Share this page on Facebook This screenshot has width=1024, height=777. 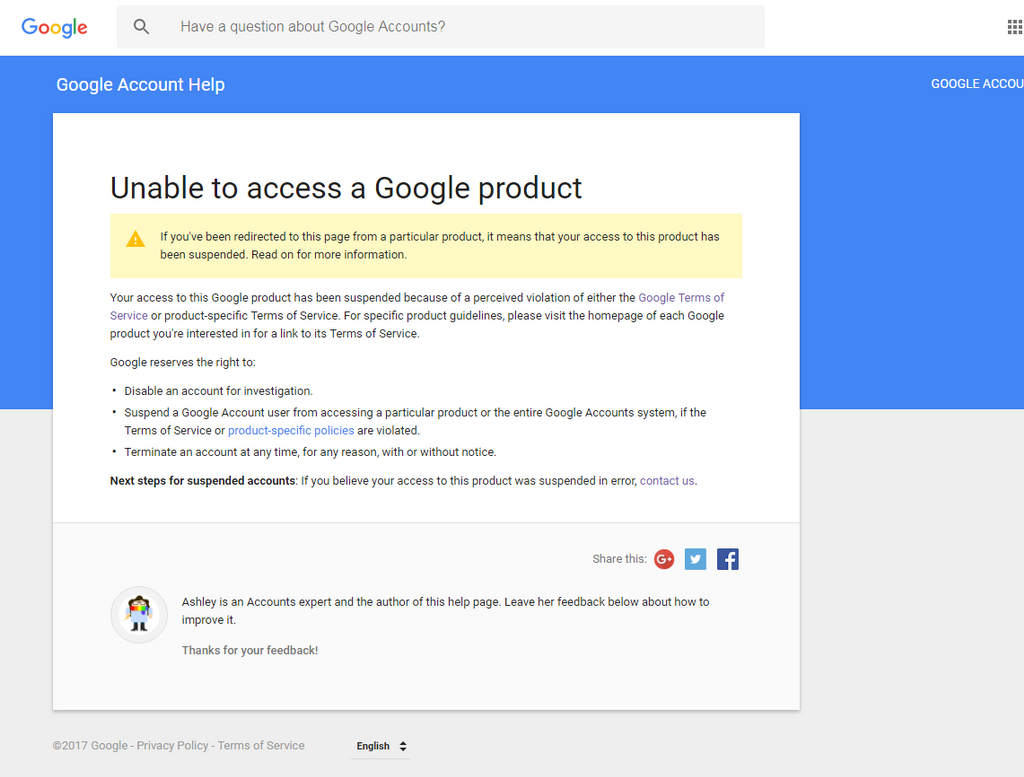click(x=728, y=559)
